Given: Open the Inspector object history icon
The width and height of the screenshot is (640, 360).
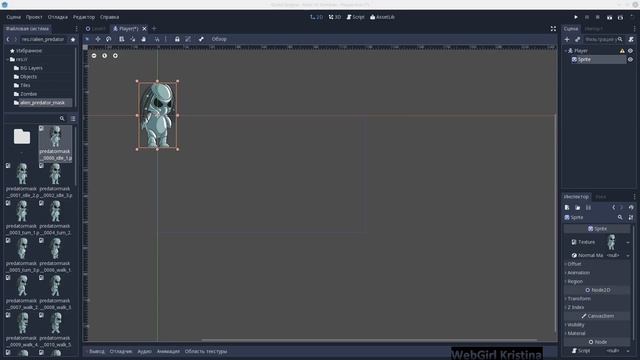Looking at the screenshot, I should pyautogui.click(x=631, y=207).
